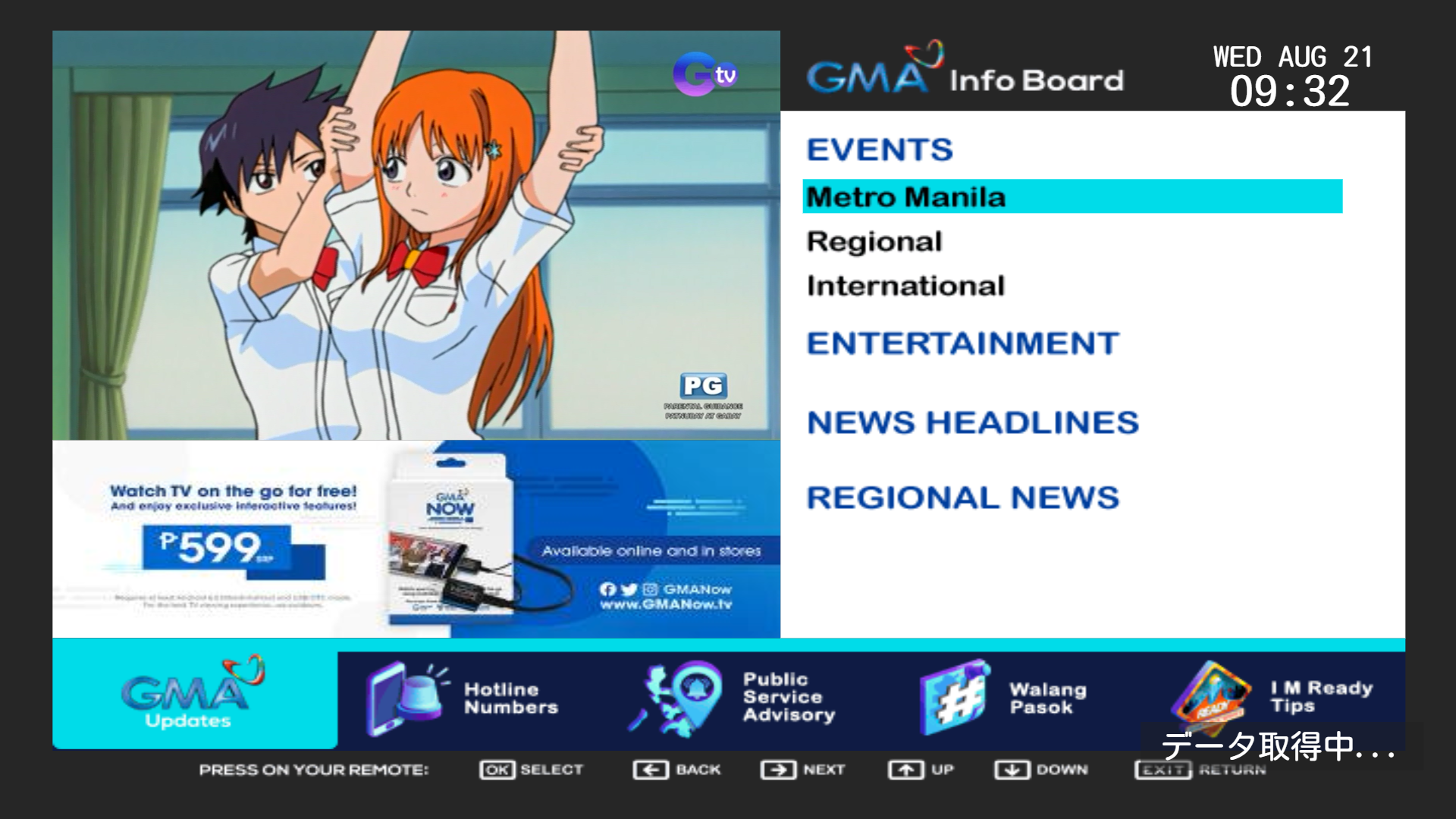
Task: Click the GMA Now Instagram icon
Action: (650, 589)
